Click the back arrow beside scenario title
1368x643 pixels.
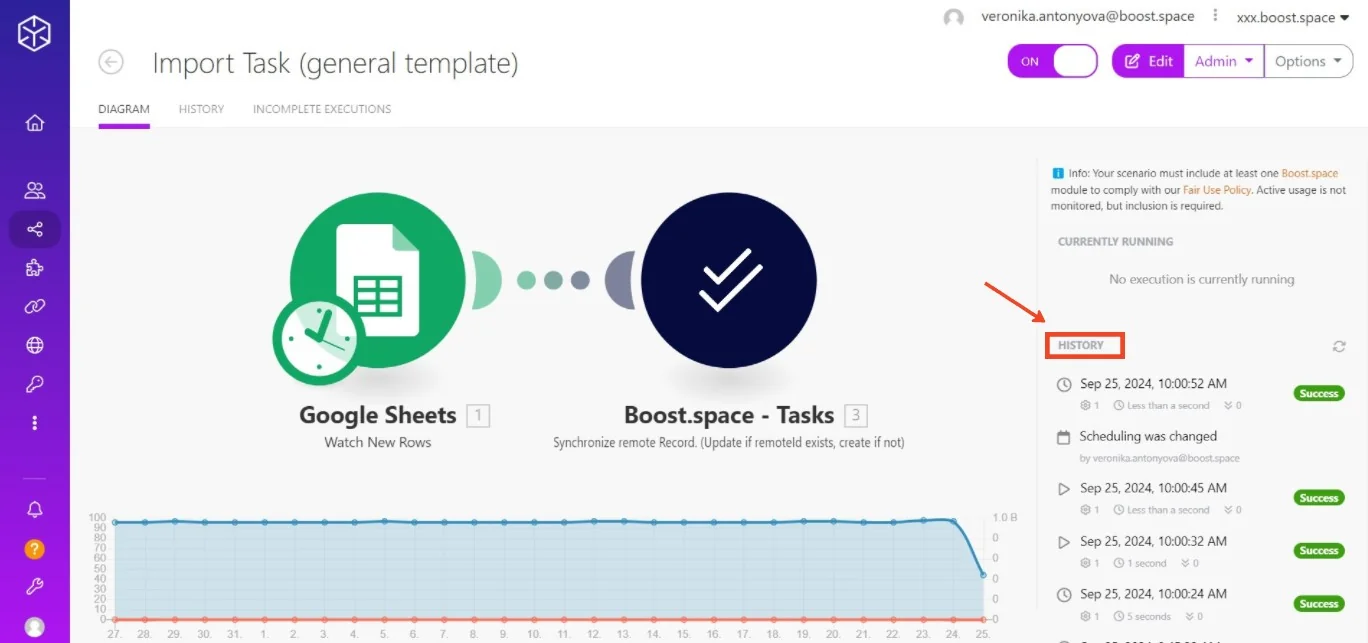[x=111, y=62]
